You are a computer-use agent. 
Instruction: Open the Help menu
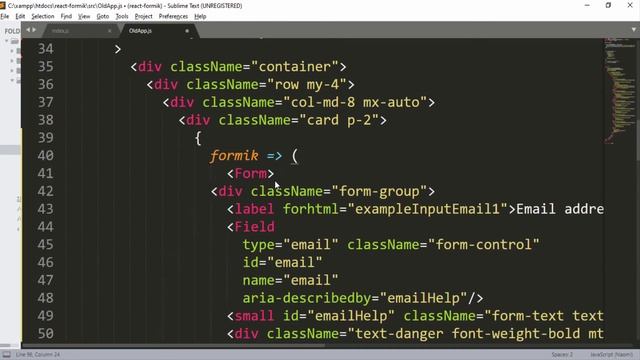200,16
